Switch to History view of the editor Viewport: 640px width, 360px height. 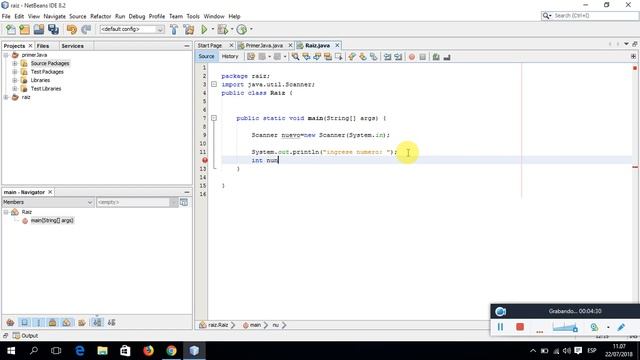230,56
